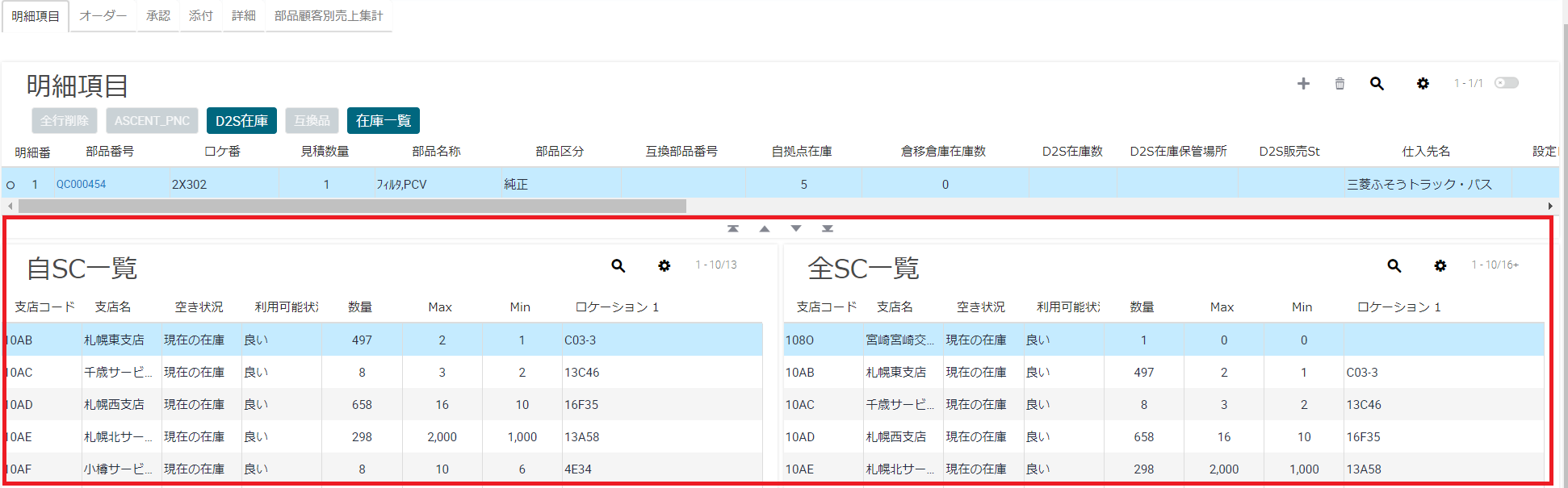The image size is (1568, 488).
Task: Collapse panel fully with double up arrow
Action: coord(733,229)
